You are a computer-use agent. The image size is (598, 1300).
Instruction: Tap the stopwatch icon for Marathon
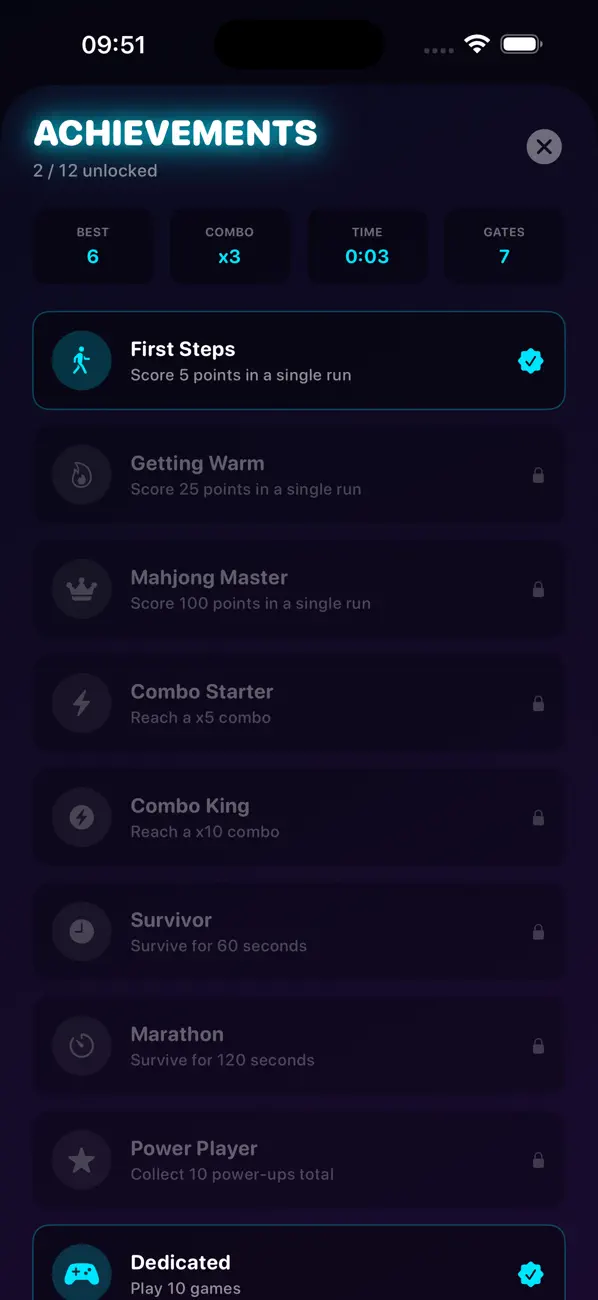pos(81,1045)
